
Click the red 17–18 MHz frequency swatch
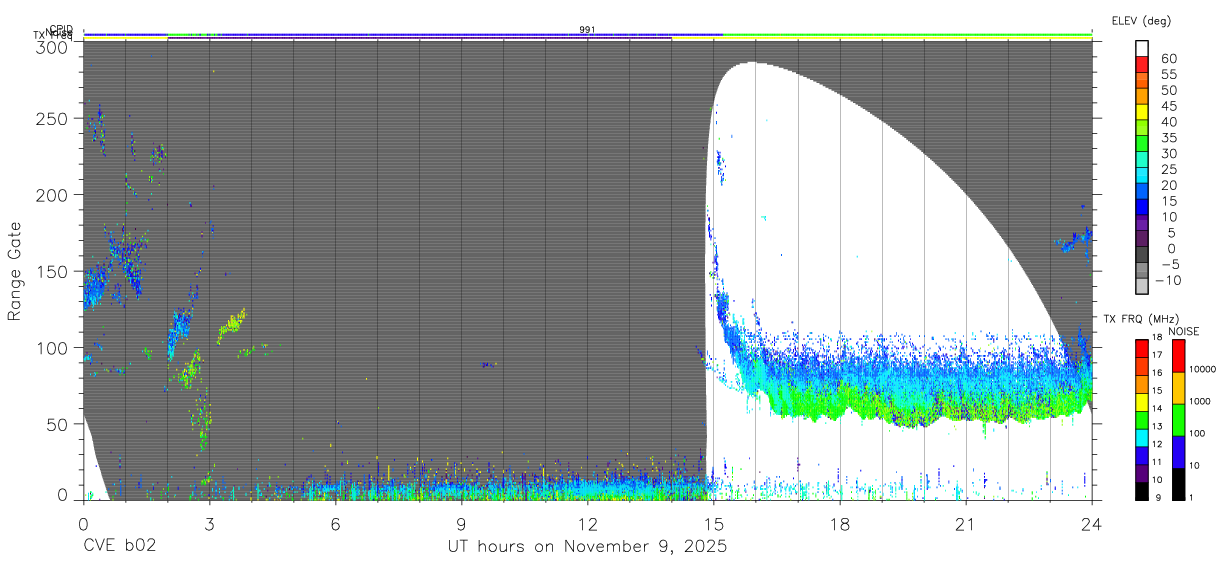[x=1141, y=348]
